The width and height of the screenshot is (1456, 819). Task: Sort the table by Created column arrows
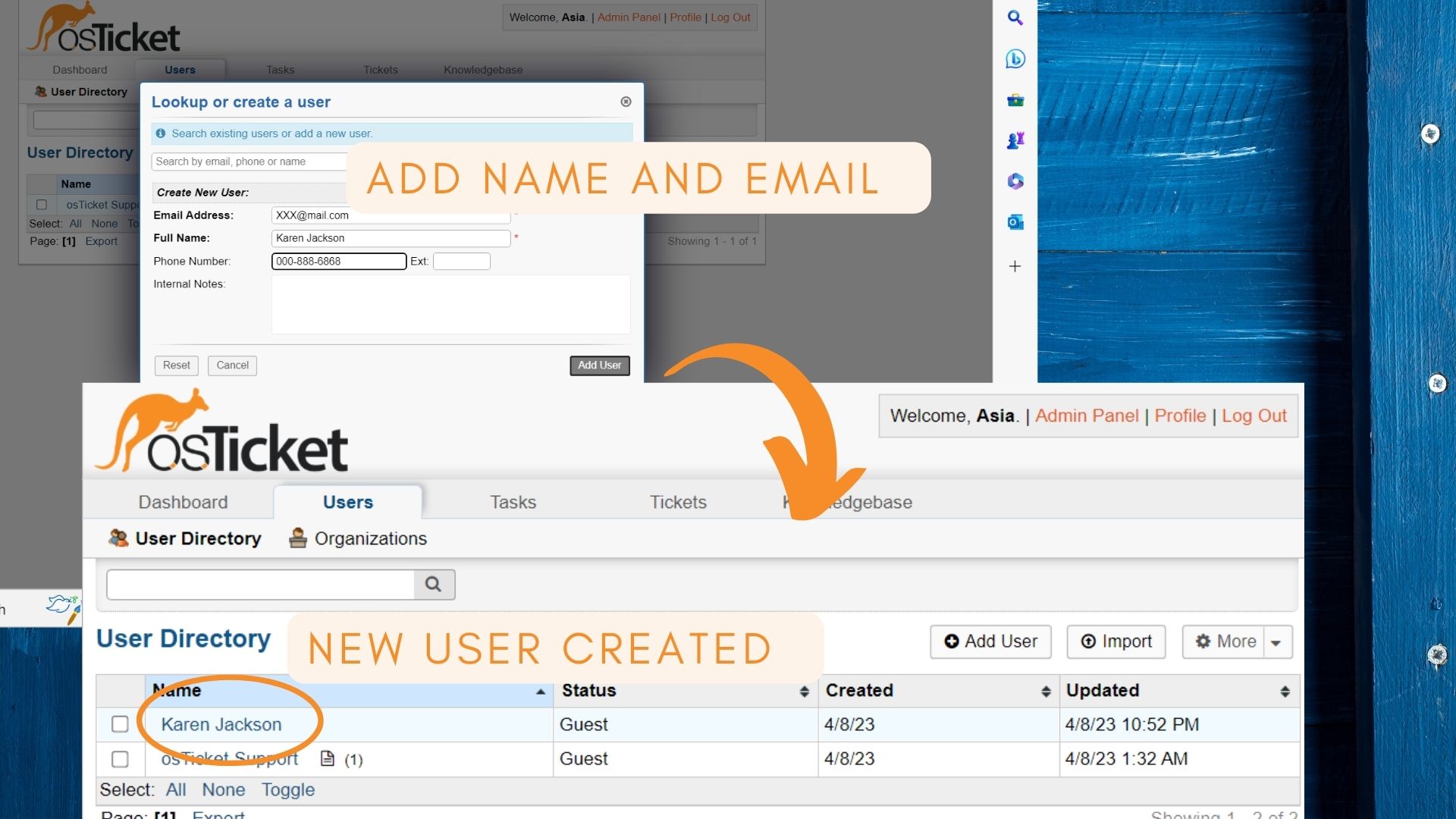coord(1046,691)
